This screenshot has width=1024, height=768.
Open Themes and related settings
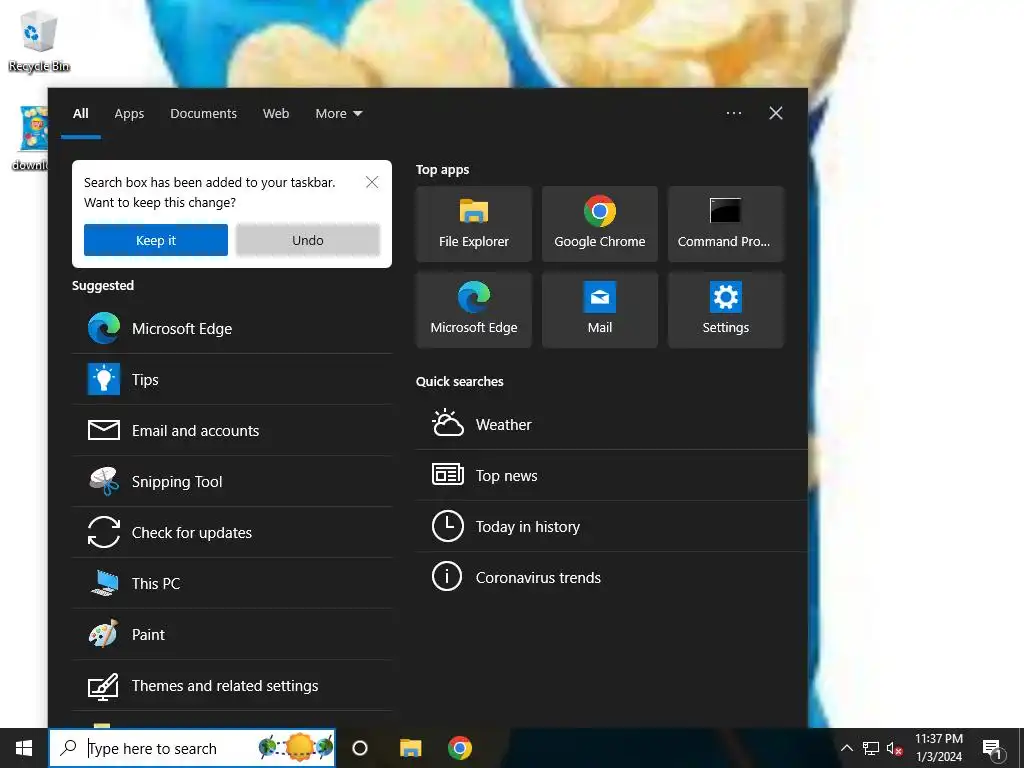232,685
